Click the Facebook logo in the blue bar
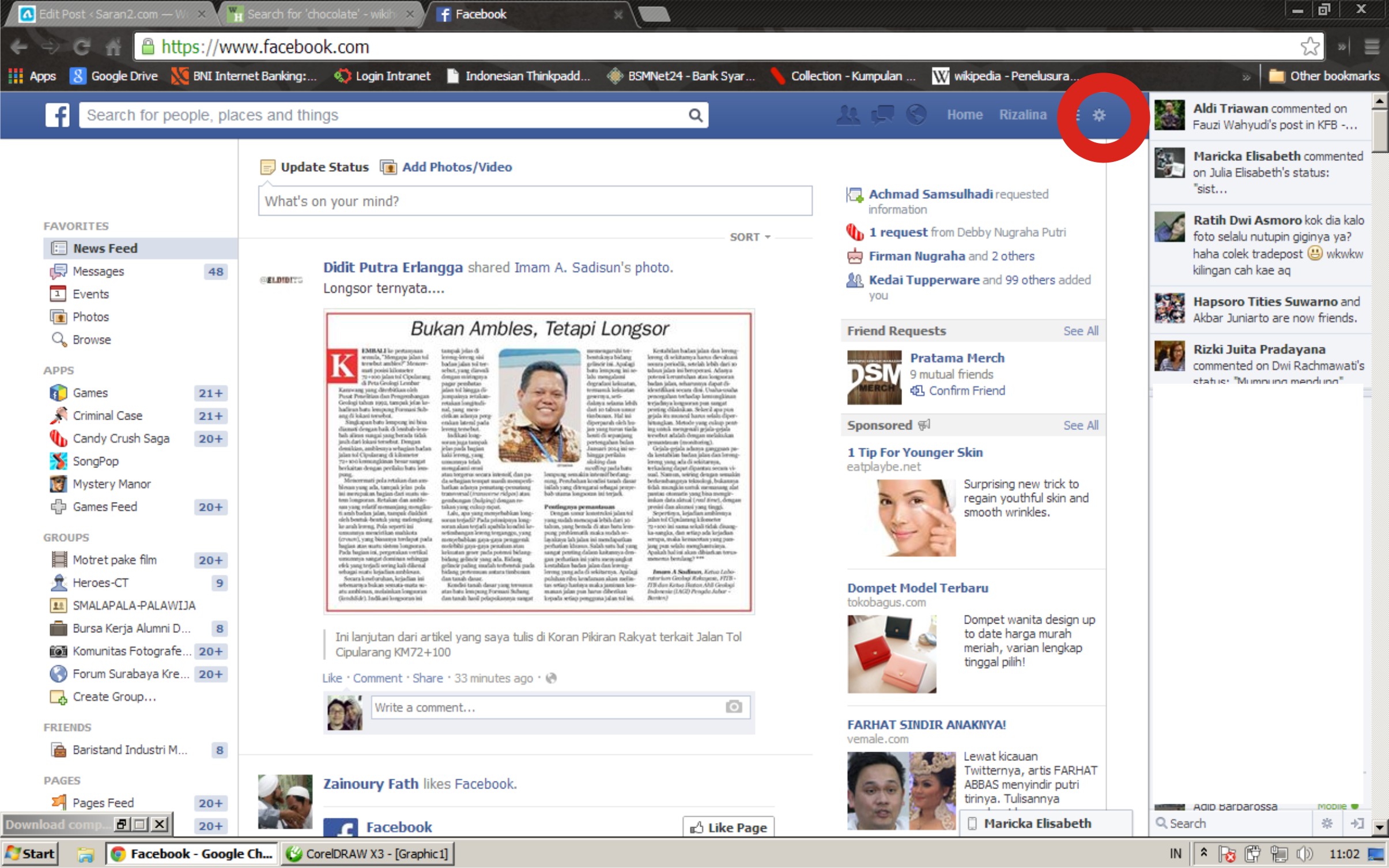1389x868 pixels. [58, 115]
